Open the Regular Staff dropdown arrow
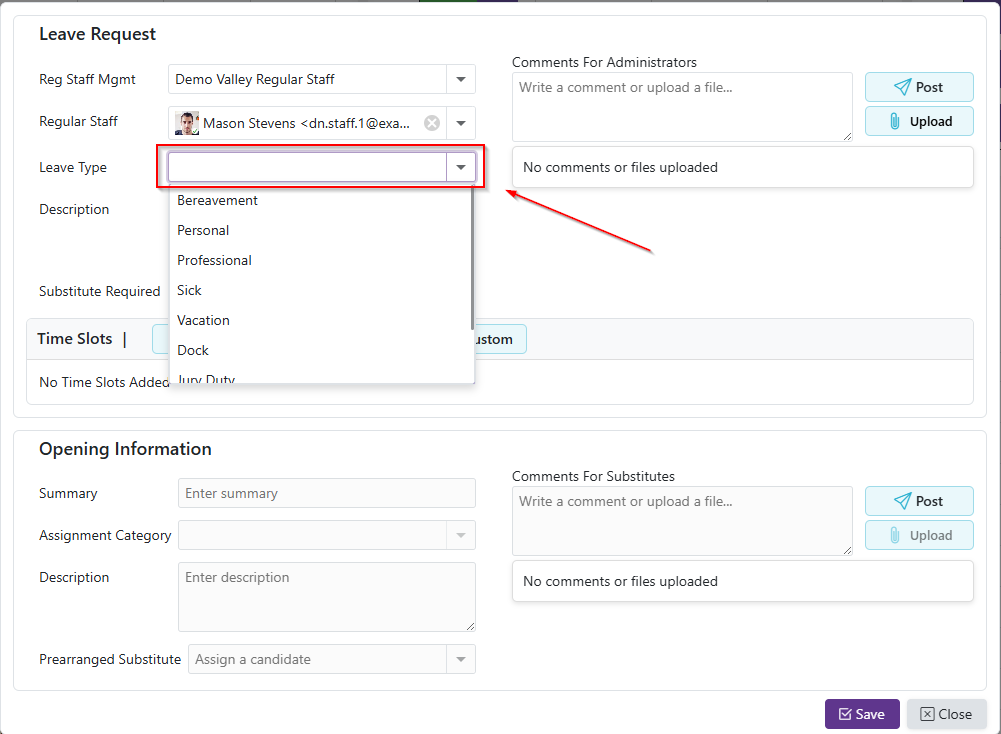Viewport: 1001px width, 734px height. coord(461,123)
